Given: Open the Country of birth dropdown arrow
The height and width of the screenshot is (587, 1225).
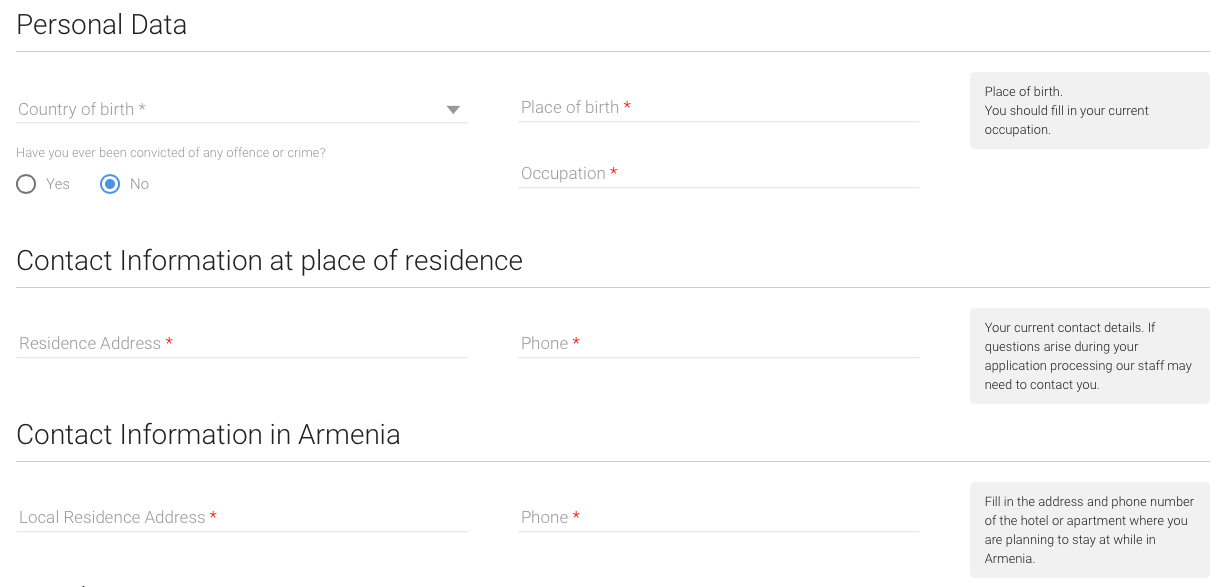Looking at the screenshot, I should click(453, 110).
